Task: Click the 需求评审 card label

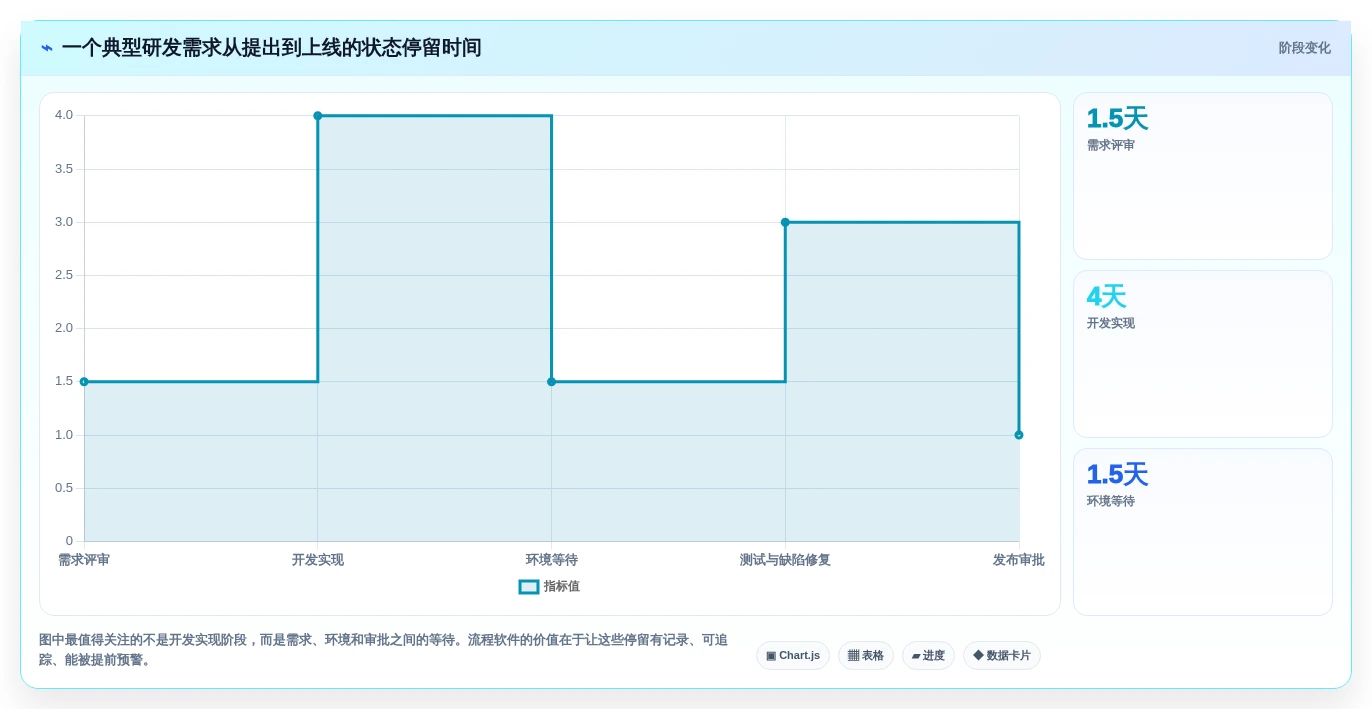Action: (1111, 146)
